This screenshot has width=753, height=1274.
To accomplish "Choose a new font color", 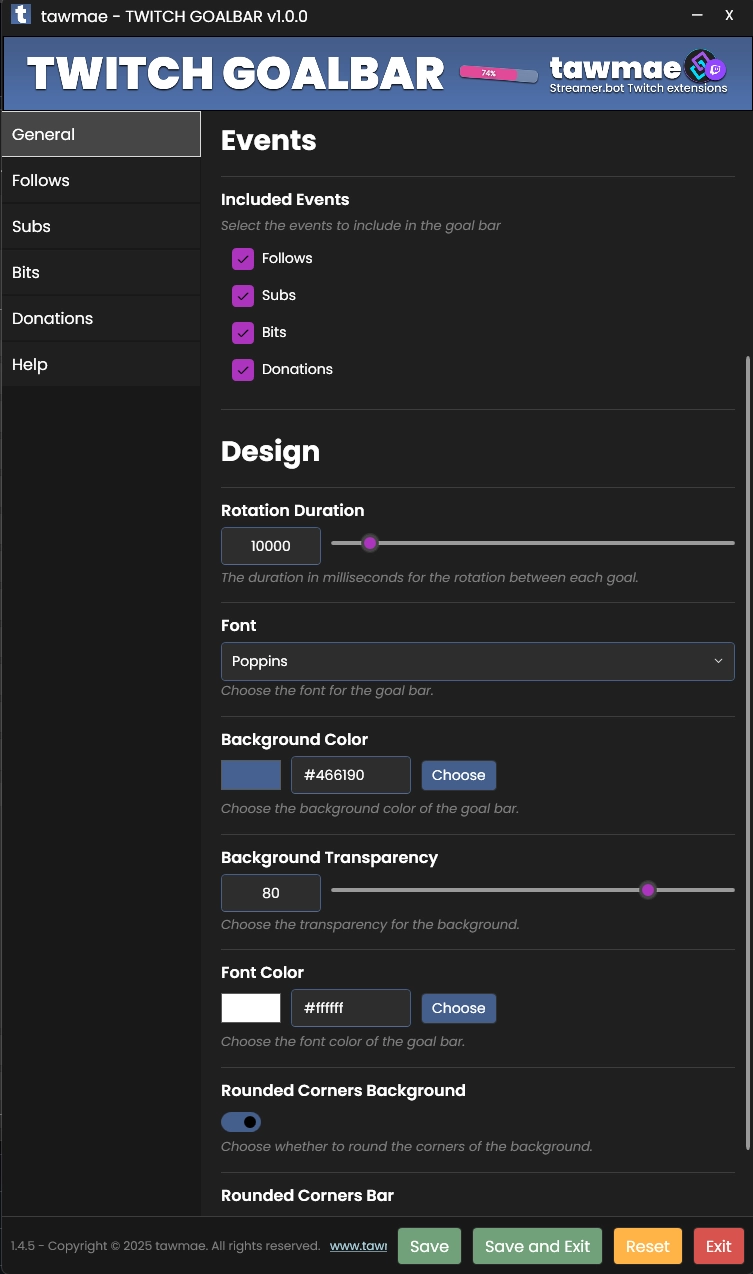I will tap(459, 1008).
